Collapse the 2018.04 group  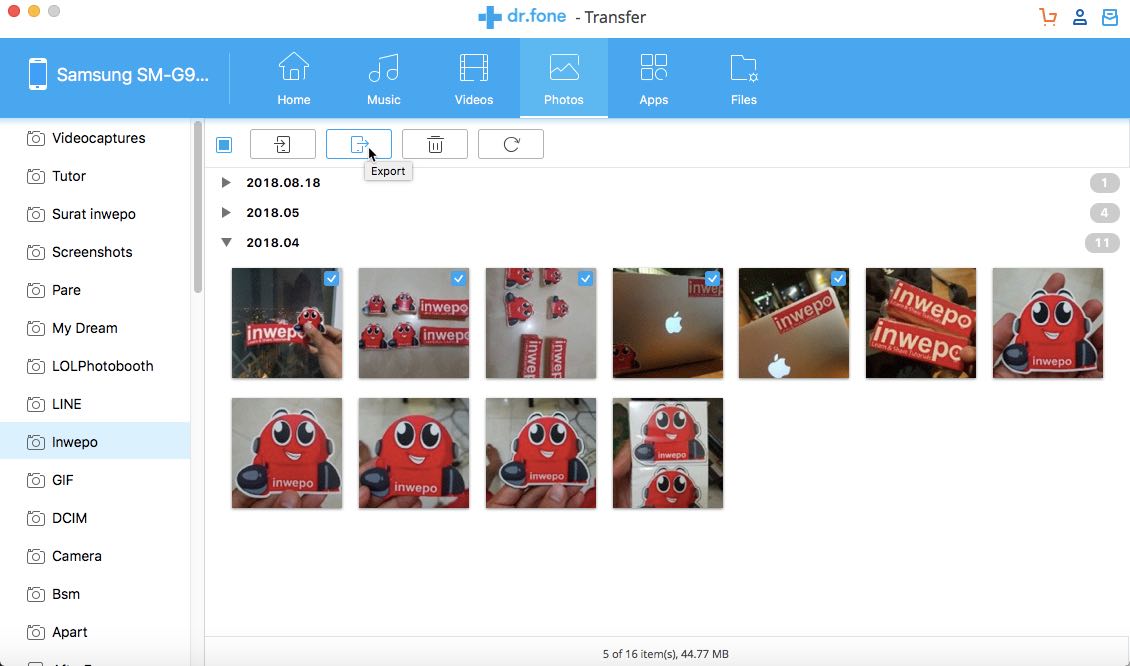[x=226, y=243]
